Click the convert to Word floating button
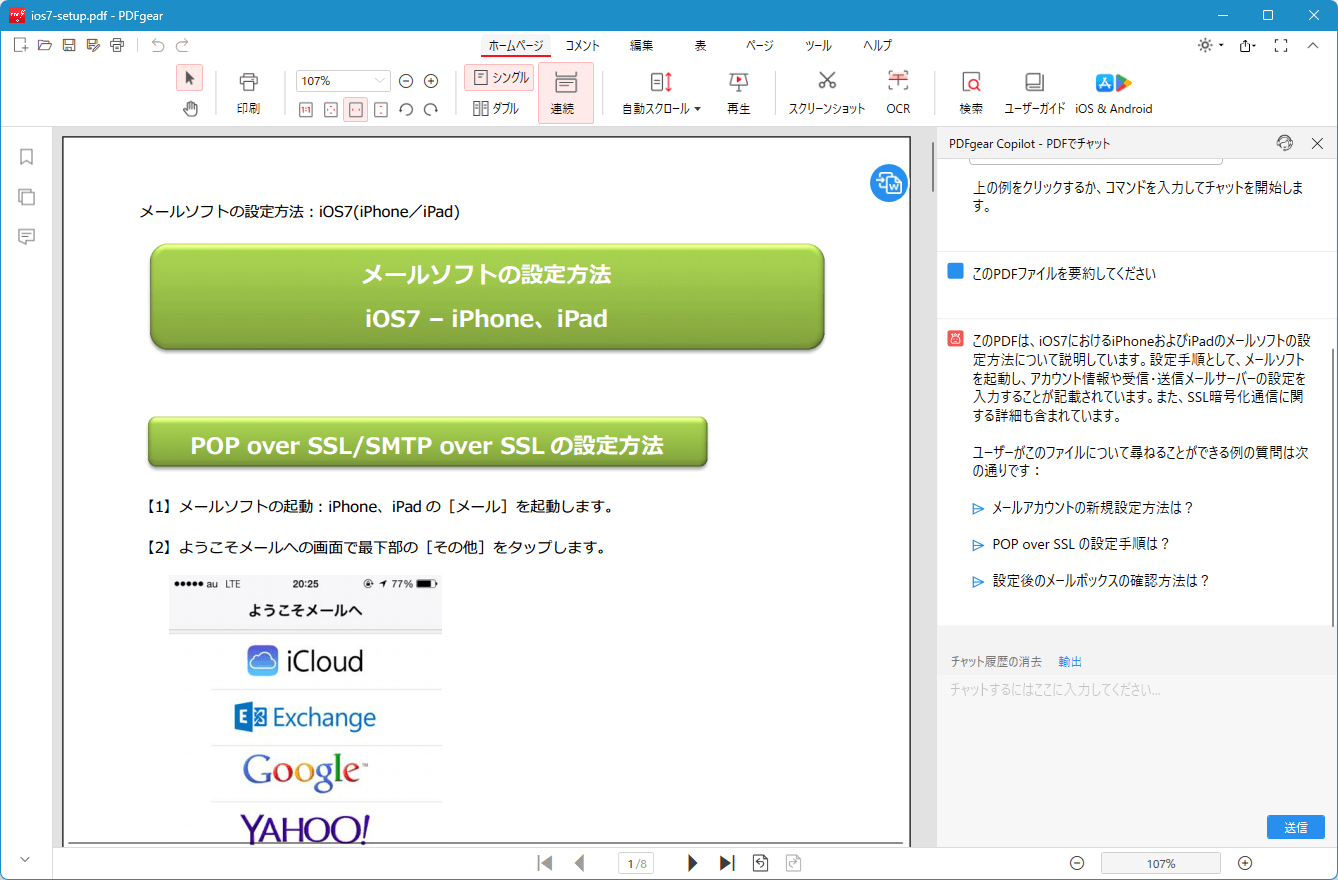This screenshot has height=880, width=1338. click(x=888, y=183)
